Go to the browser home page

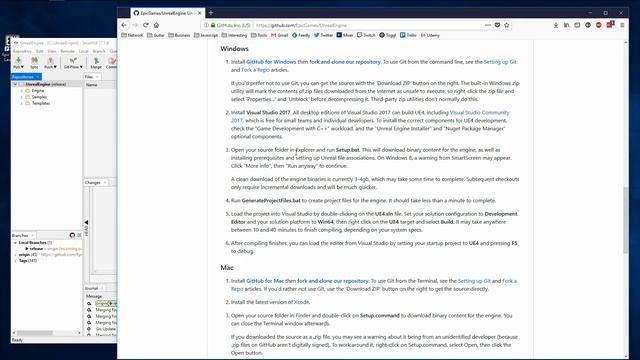coord(156,25)
